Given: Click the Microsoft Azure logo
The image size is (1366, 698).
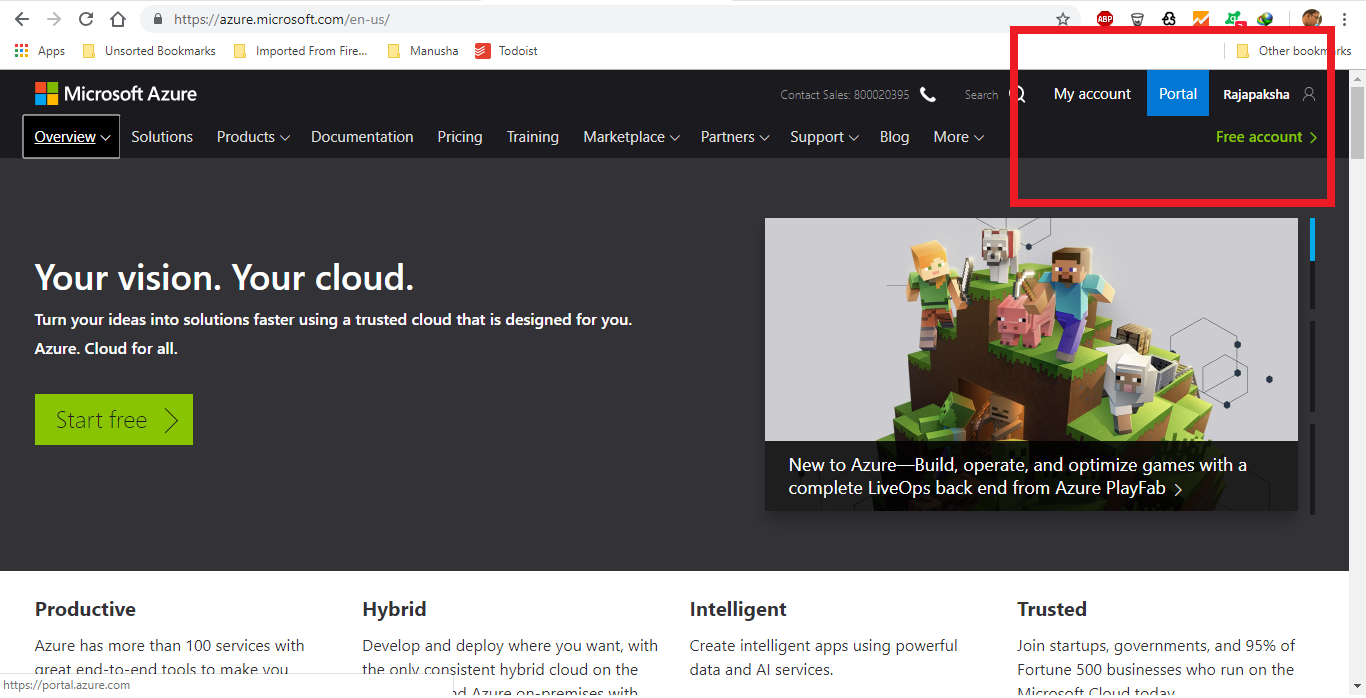Looking at the screenshot, I should [116, 94].
